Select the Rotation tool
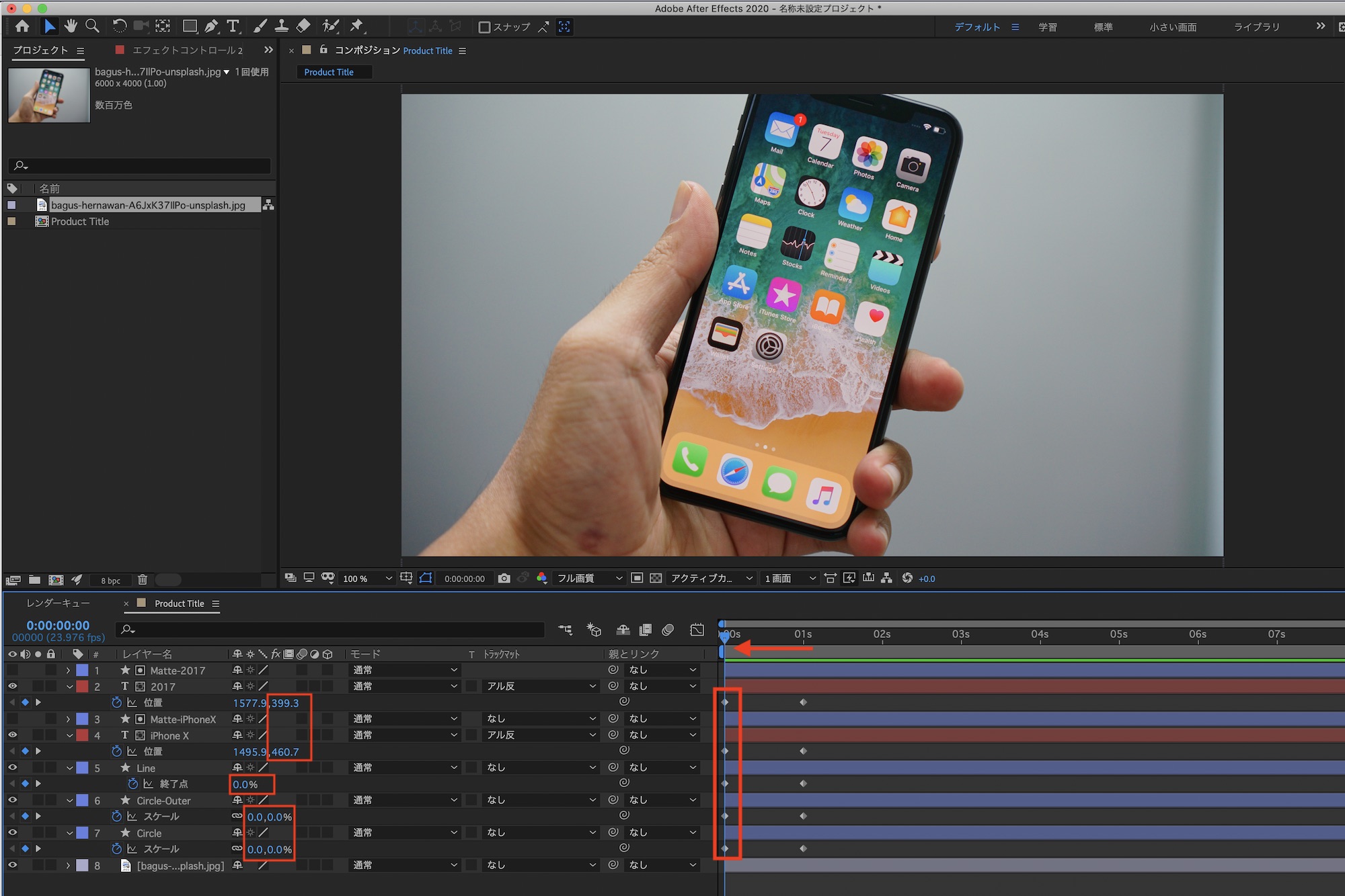Viewport: 1345px width, 896px height. coord(119,26)
